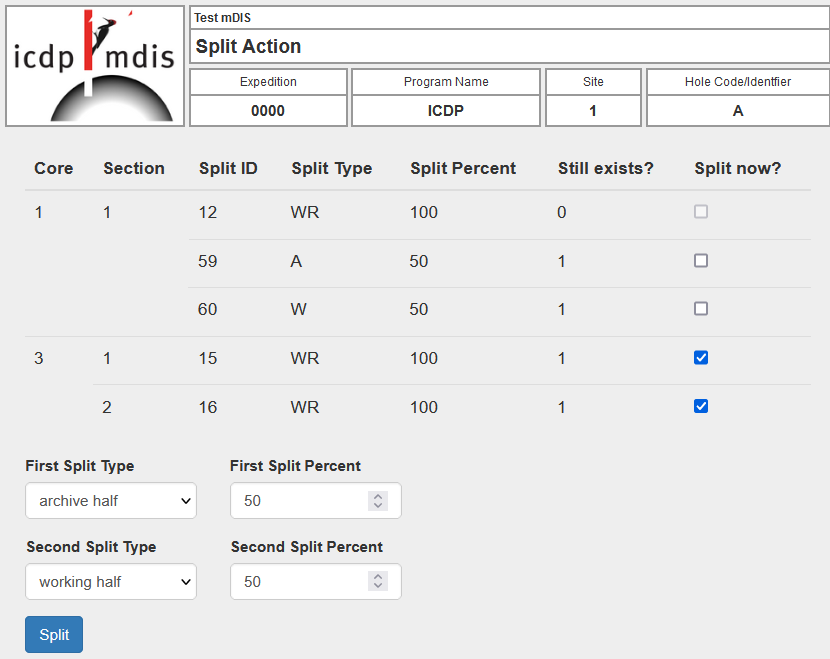Click the Still exists? column header

tap(605, 168)
